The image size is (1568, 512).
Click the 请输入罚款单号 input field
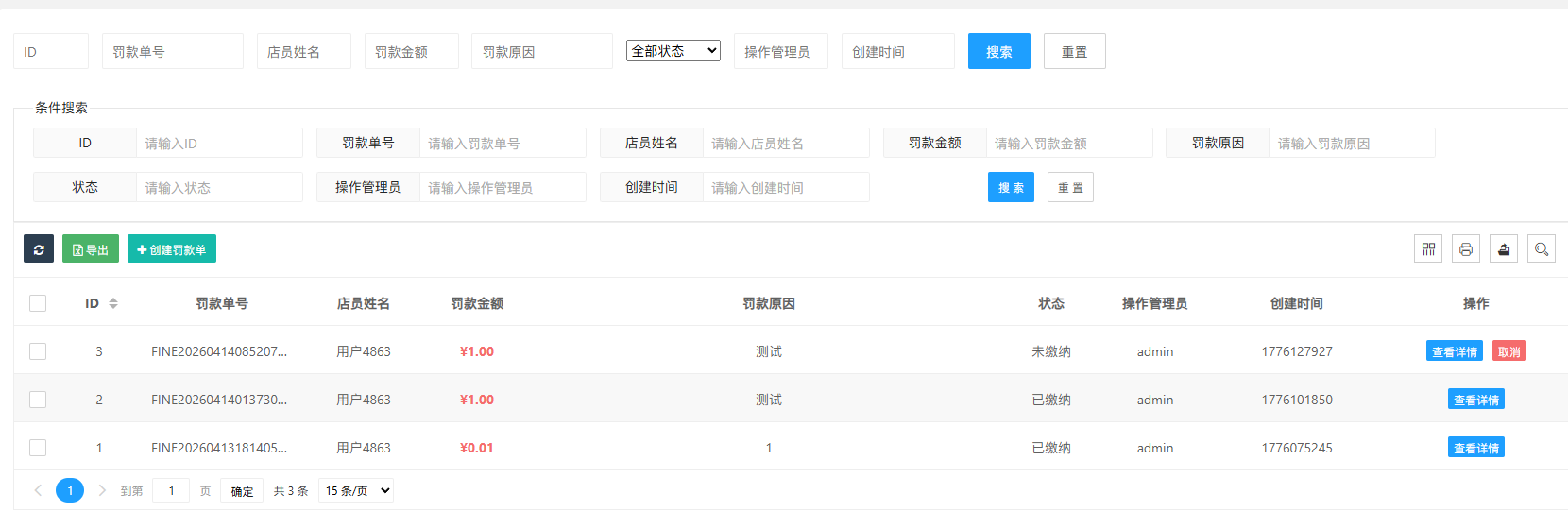pos(502,143)
